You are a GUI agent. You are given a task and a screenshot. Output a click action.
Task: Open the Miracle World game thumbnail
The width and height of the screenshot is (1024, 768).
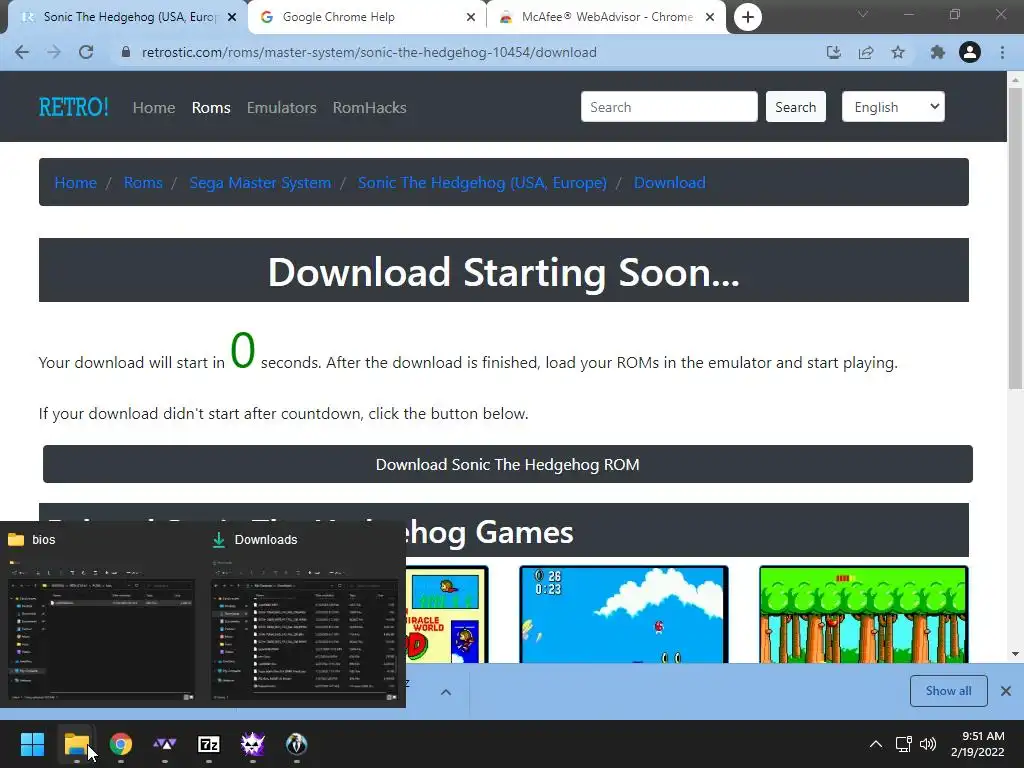coord(447,615)
